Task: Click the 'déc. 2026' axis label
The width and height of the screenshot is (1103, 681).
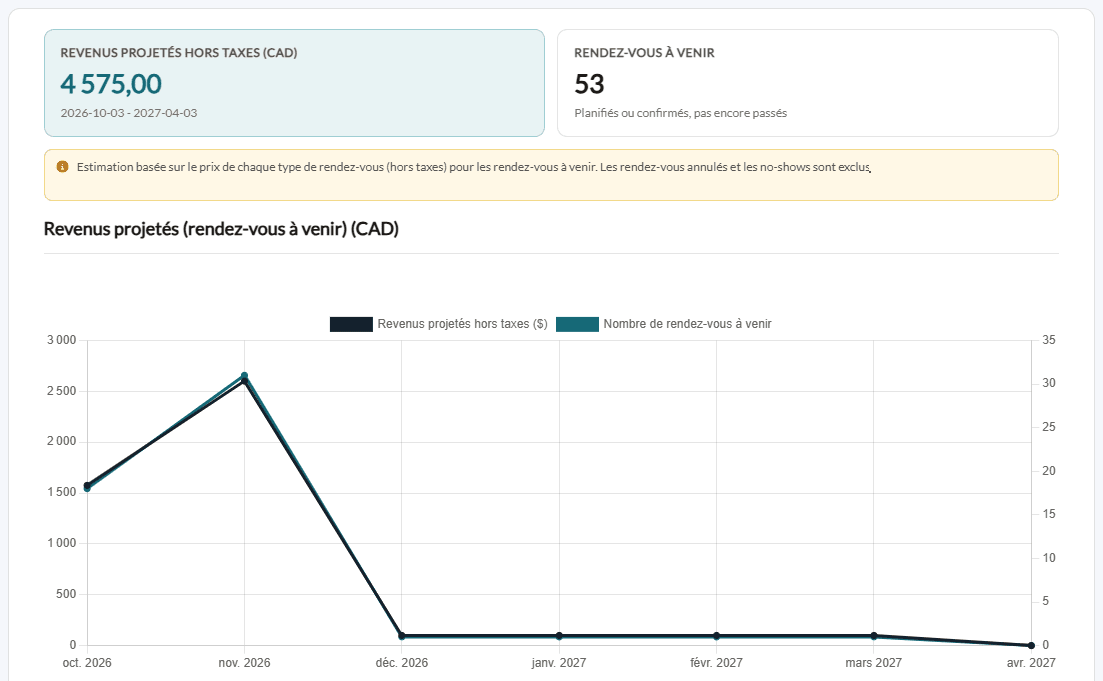Action: point(402,663)
